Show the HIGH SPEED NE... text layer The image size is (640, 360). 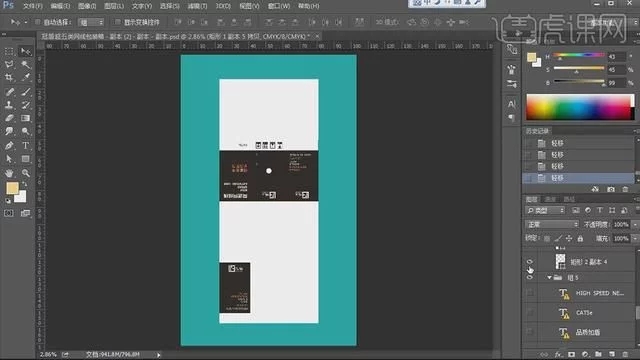[529, 293]
